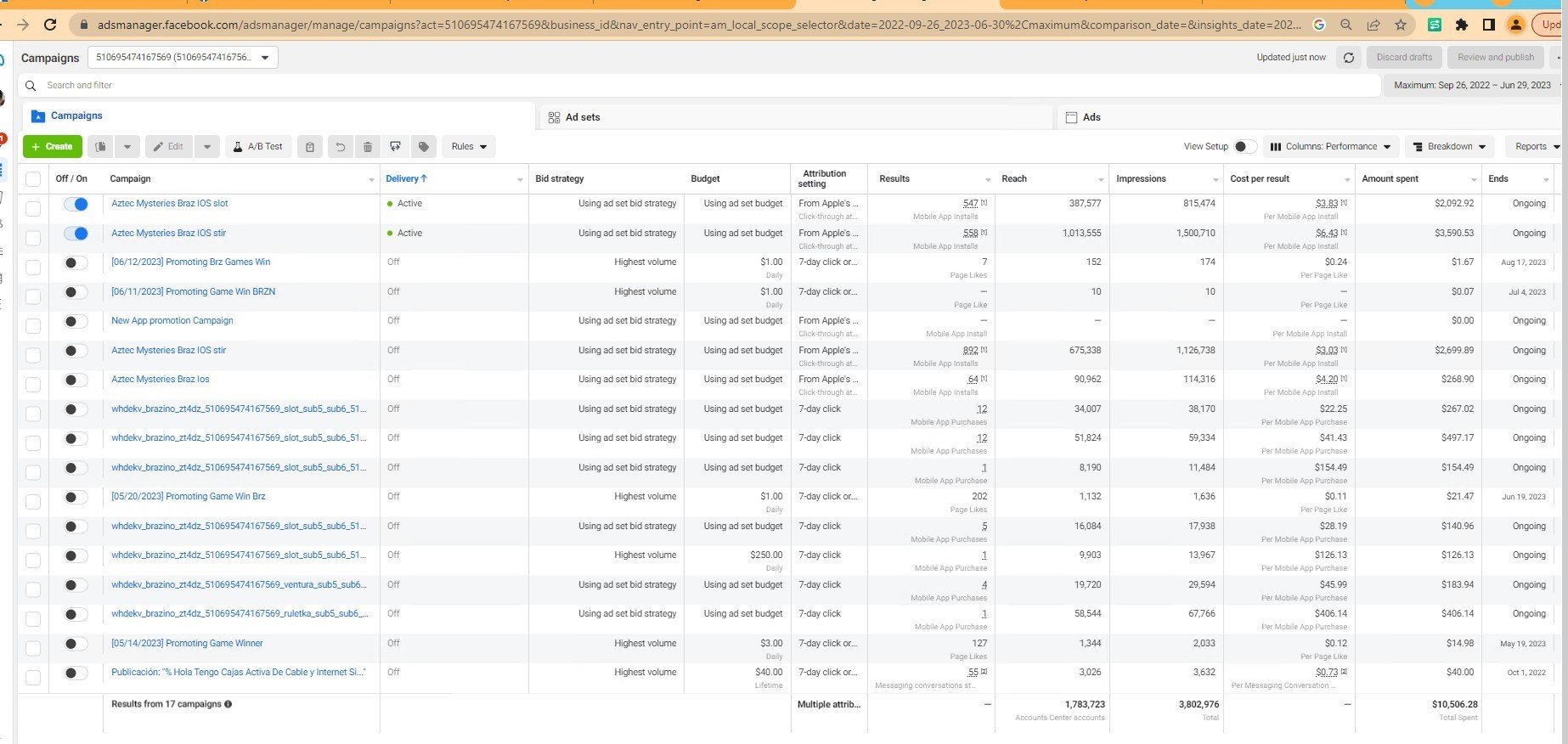Sort by the Amount spent column header

(1390, 179)
